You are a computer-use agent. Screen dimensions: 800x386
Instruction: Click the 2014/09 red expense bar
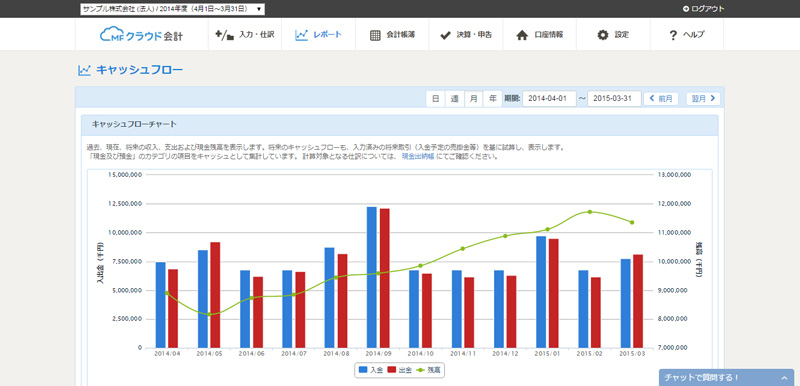(385, 278)
